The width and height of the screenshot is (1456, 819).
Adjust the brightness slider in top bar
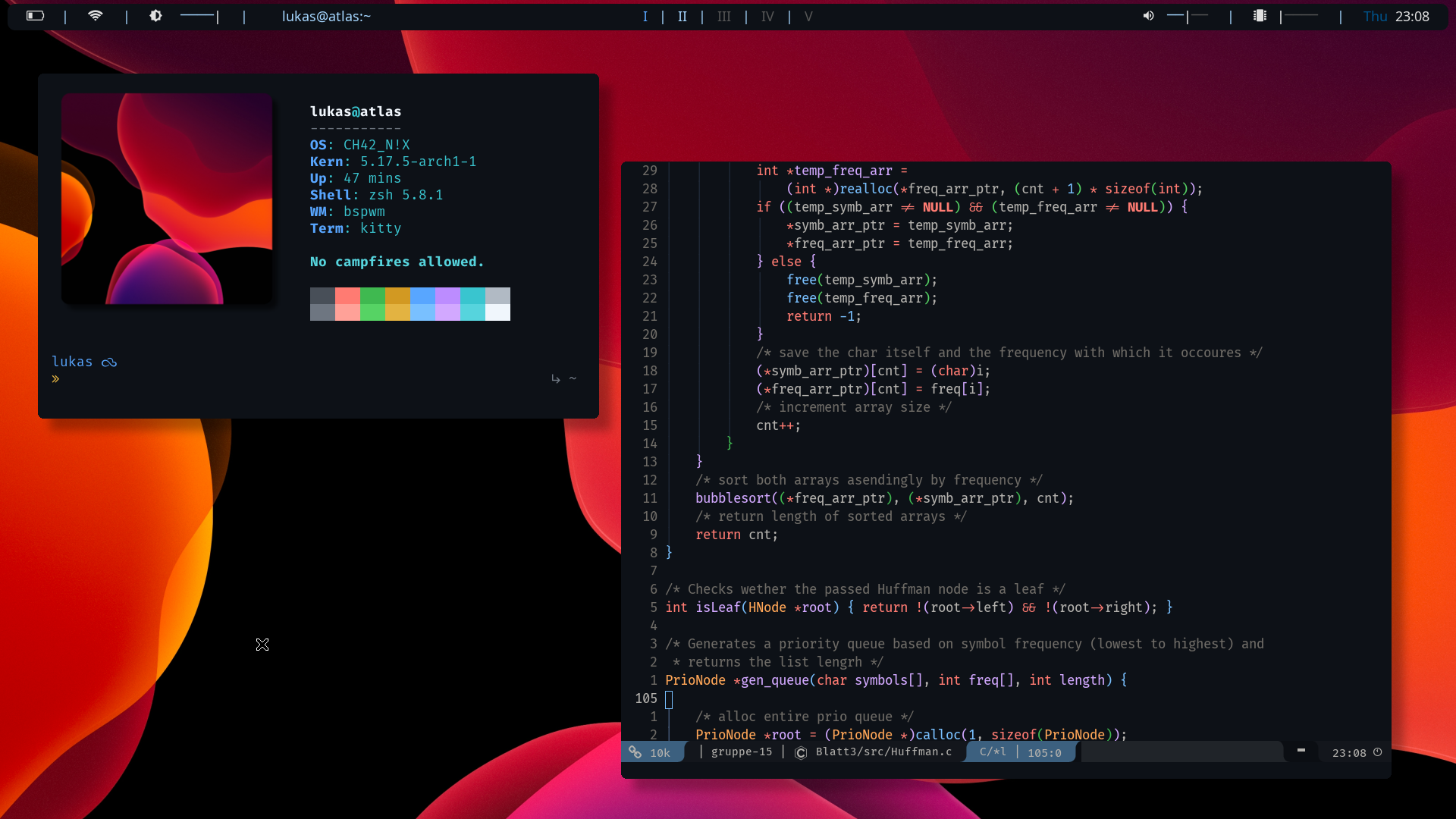coord(199,16)
